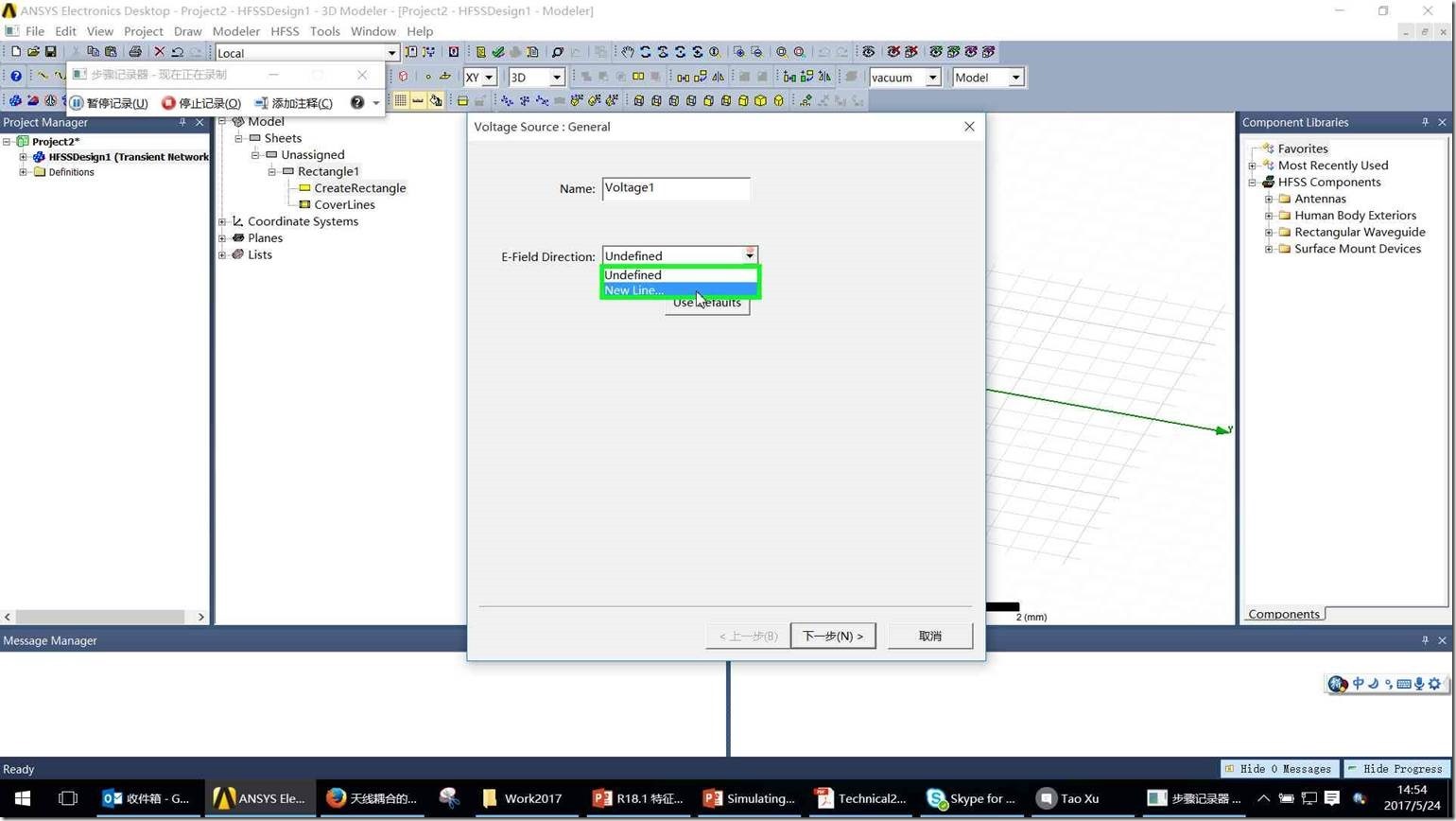1456x821 pixels.
Task: Select Undefined in the E-Field dropdown list
Action: click(681, 275)
